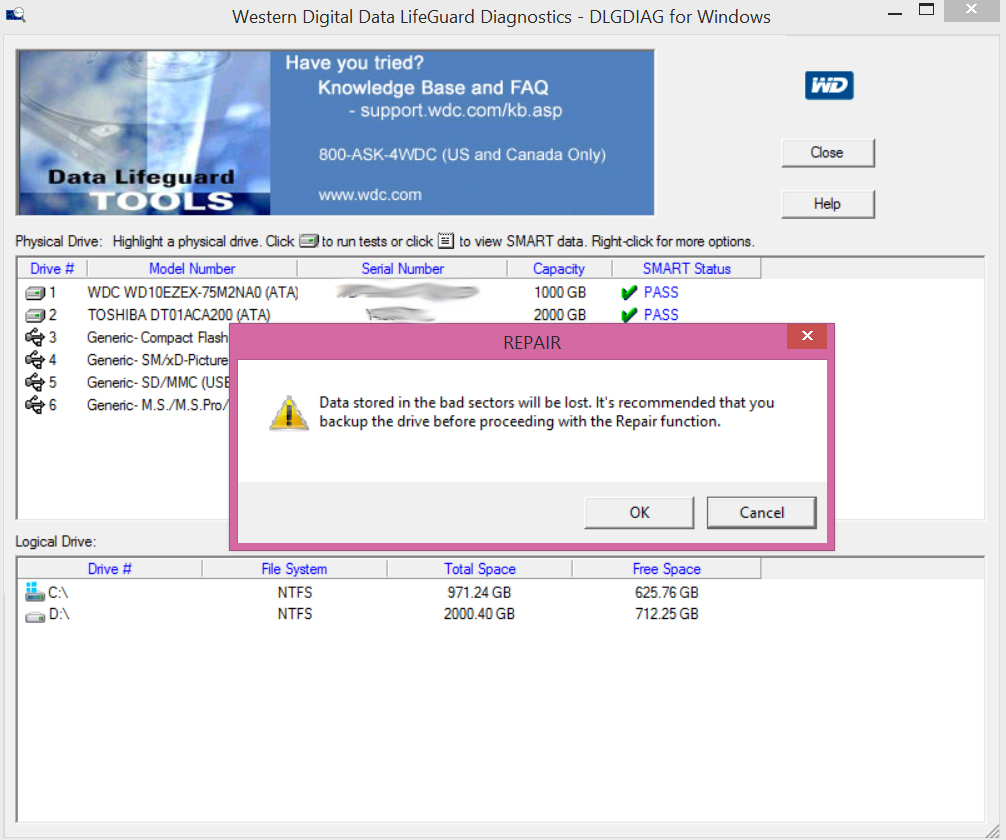Select TOSHIBA DT01ACA200 (ATA) model text
The height and width of the screenshot is (840, 1006).
(179, 315)
